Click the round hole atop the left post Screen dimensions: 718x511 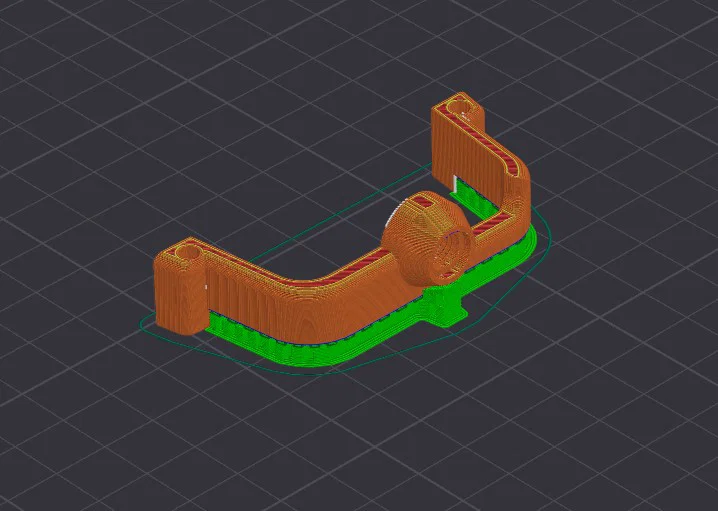(189, 251)
